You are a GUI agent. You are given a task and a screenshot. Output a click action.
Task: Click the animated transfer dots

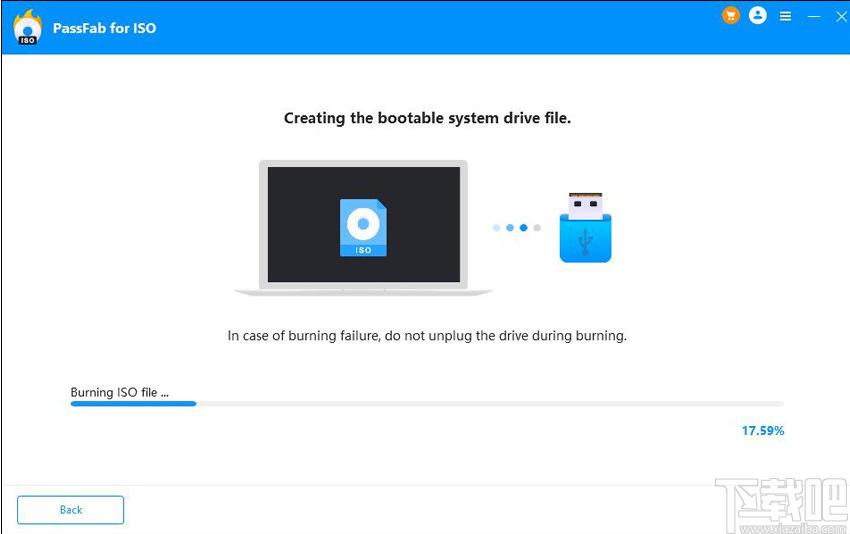coord(516,228)
